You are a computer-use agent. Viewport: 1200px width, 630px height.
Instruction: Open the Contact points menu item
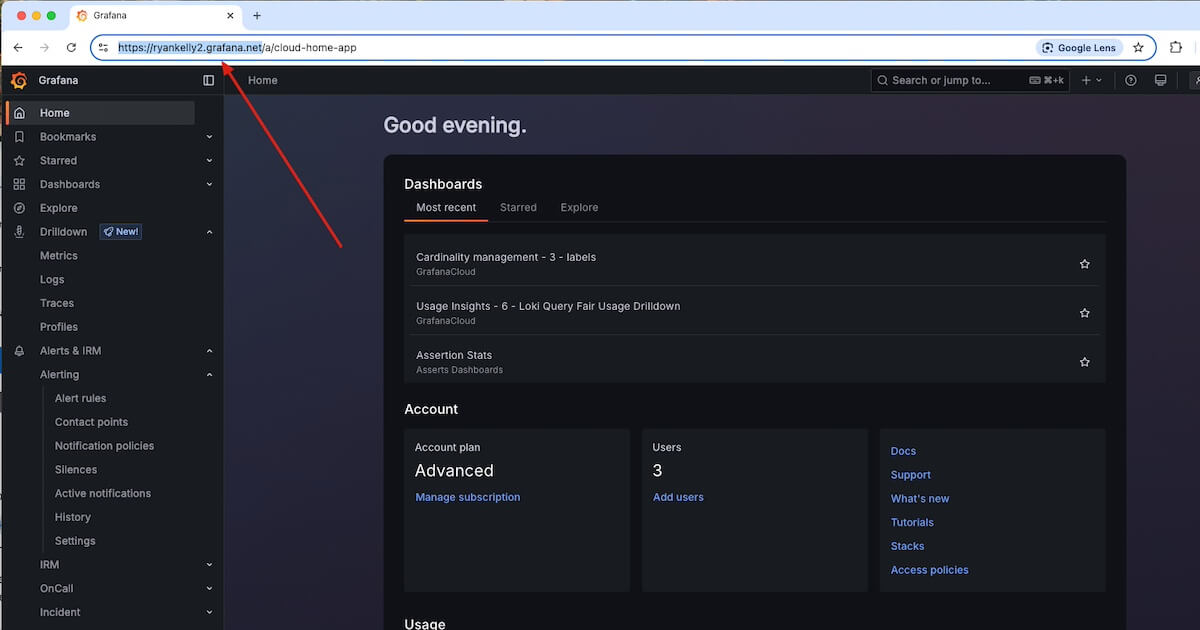(91, 421)
